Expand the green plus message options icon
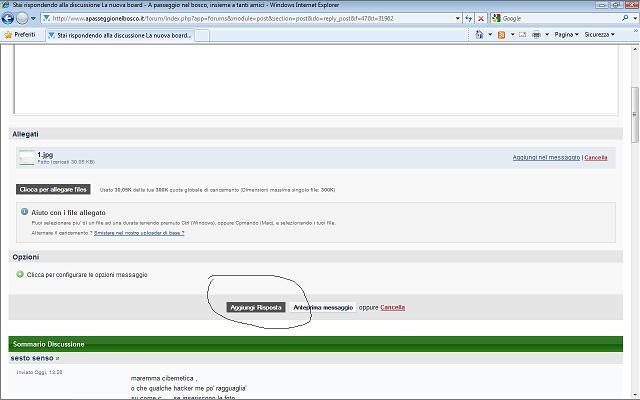The width and height of the screenshot is (640, 400). pos(20,274)
